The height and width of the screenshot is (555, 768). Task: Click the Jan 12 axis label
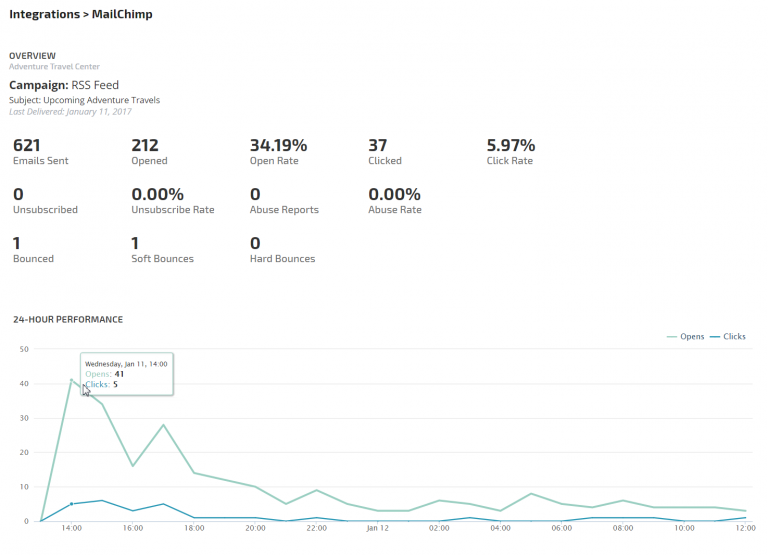tap(378, 528)
